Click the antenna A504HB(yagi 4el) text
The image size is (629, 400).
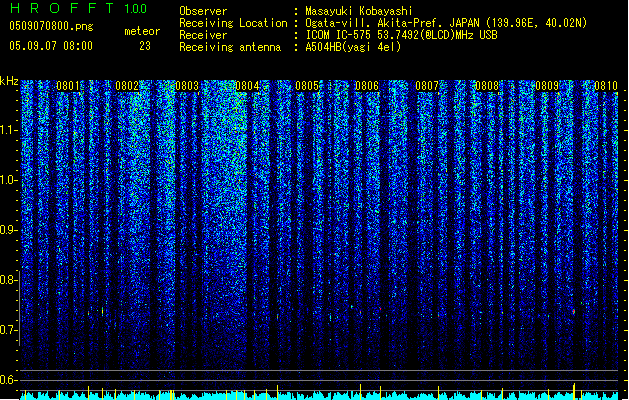point(353,47)
